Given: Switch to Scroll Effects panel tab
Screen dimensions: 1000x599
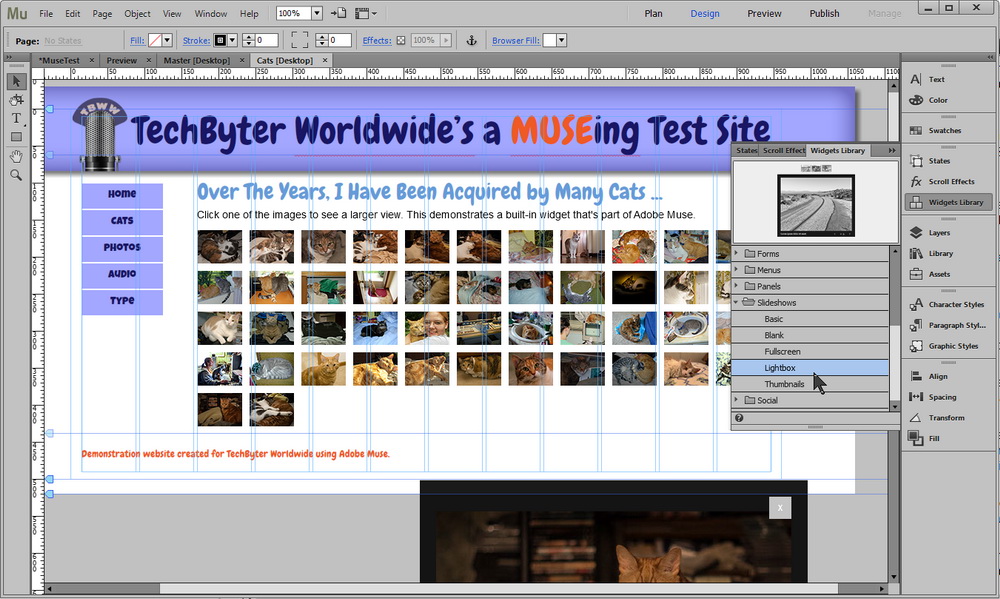Looking at the screenshot, I should pos(784,151).
